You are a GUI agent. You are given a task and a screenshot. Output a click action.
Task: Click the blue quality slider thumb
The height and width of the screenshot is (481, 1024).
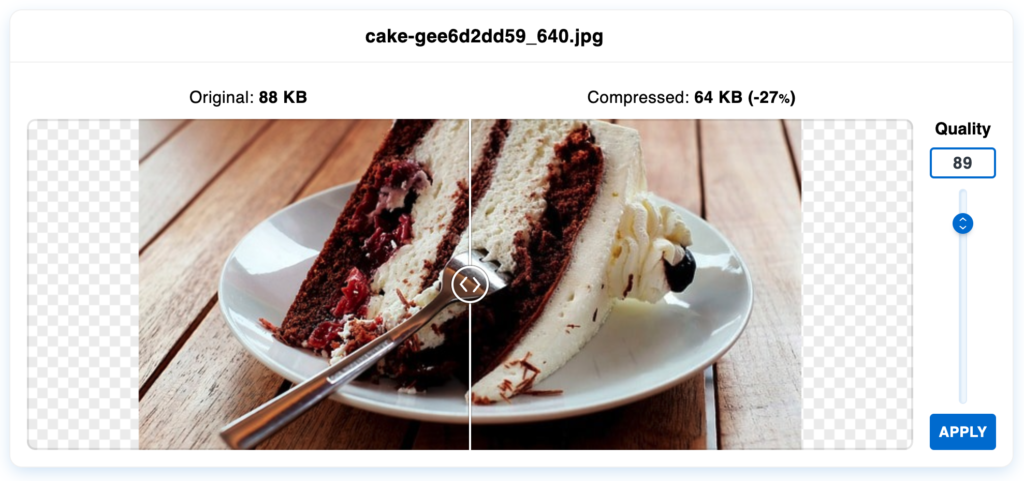(x=963, y=223)
